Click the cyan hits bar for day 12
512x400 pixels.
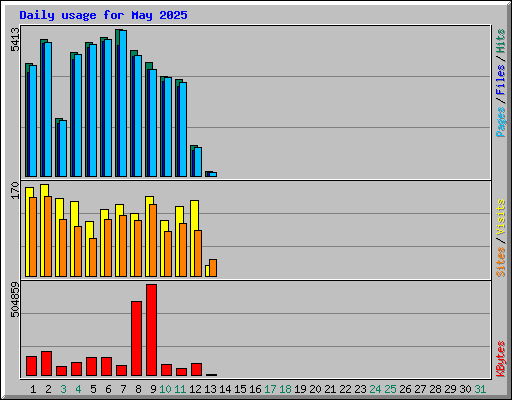coord(198,162)
